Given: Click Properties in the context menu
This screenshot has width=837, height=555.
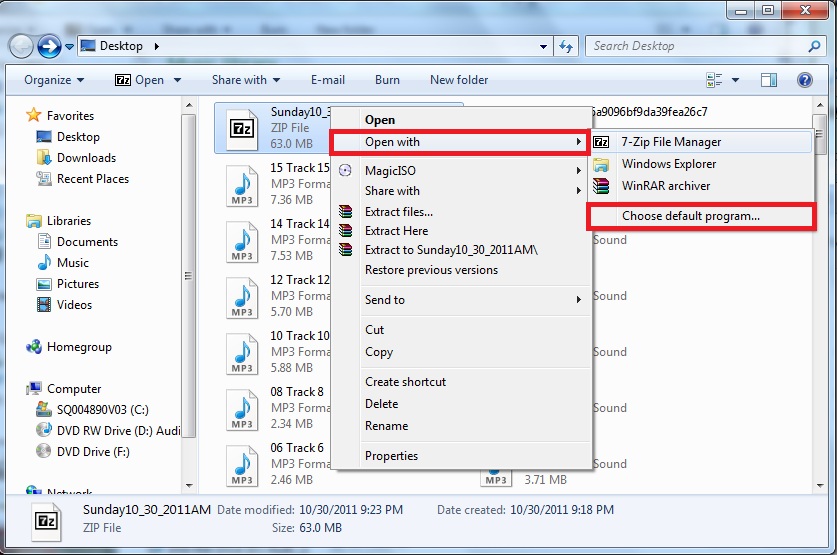Looking at the screenshot, I should [x=391, y=456].
